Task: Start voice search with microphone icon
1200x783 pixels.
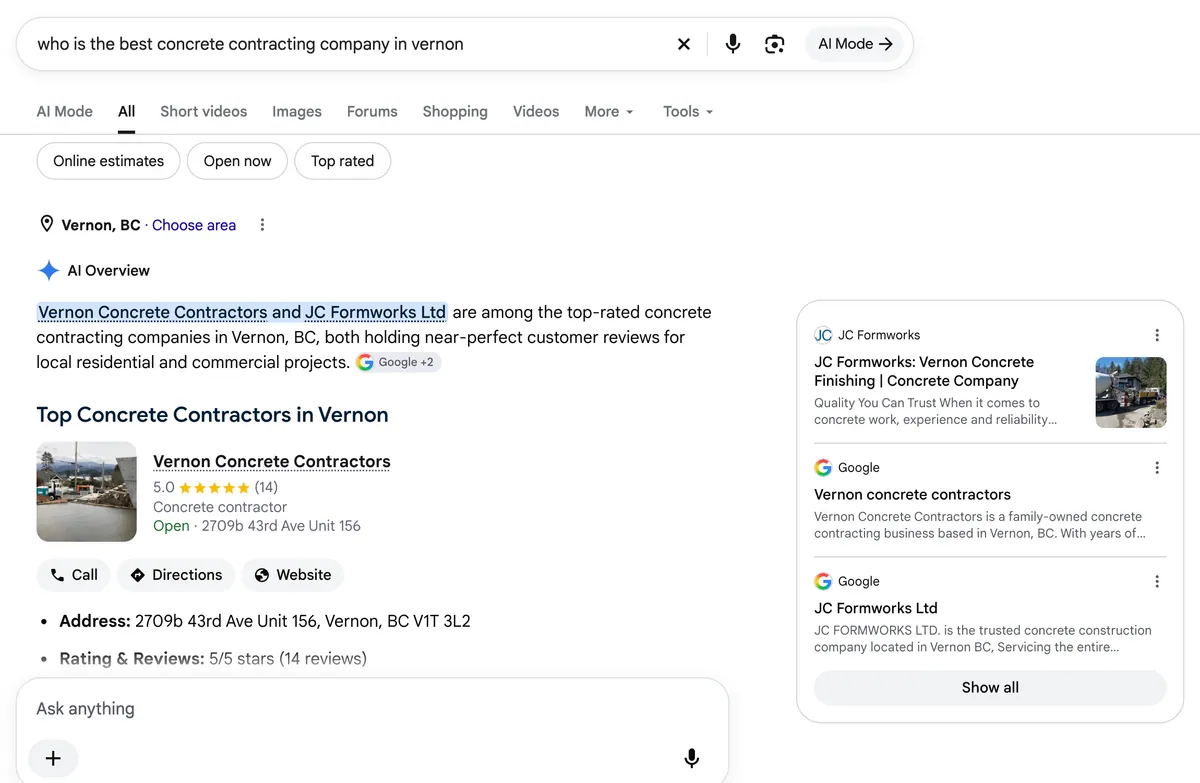Action: [733, 44]
